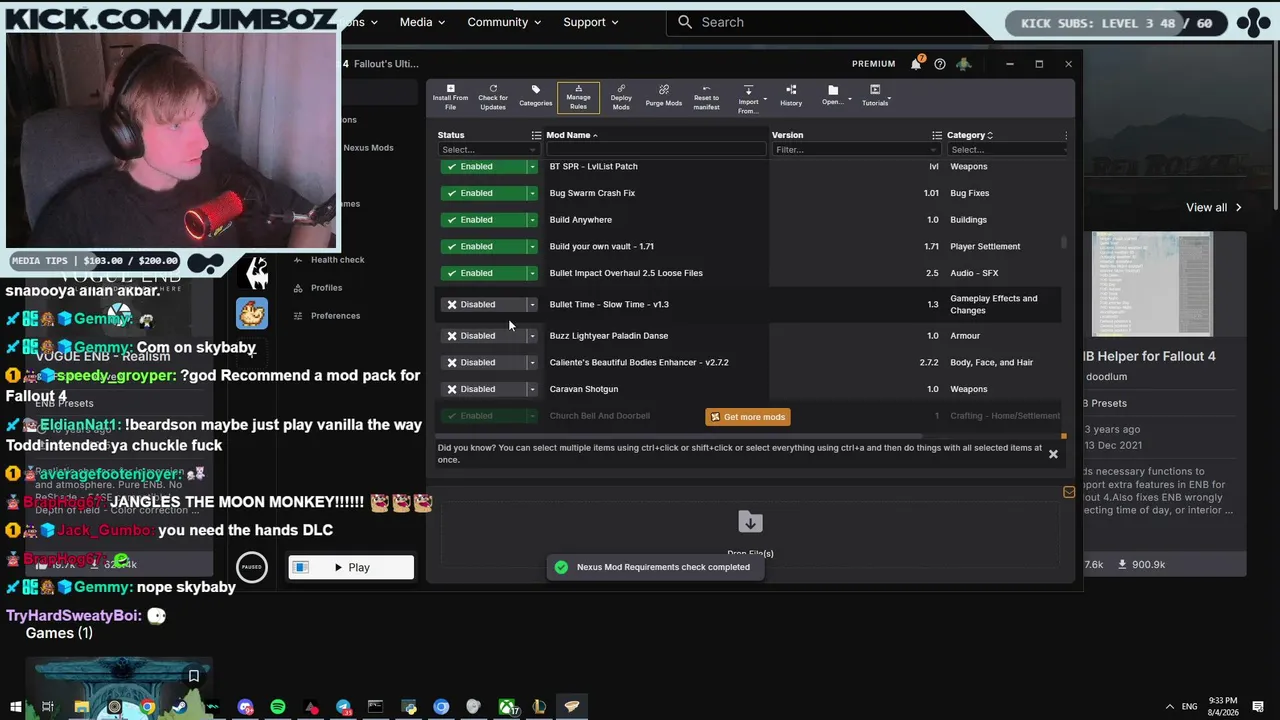Click the Windows Start button
Screen dimensions: 1280x720
15,707
